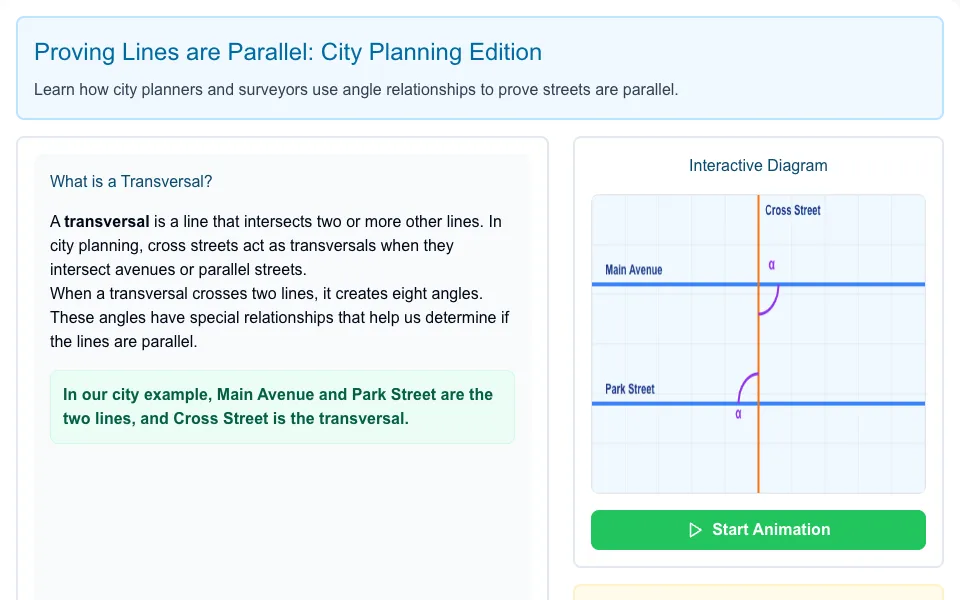Click the purple angle arc below Main Avenue
This screenshot has width=960, height=600.
771,302
